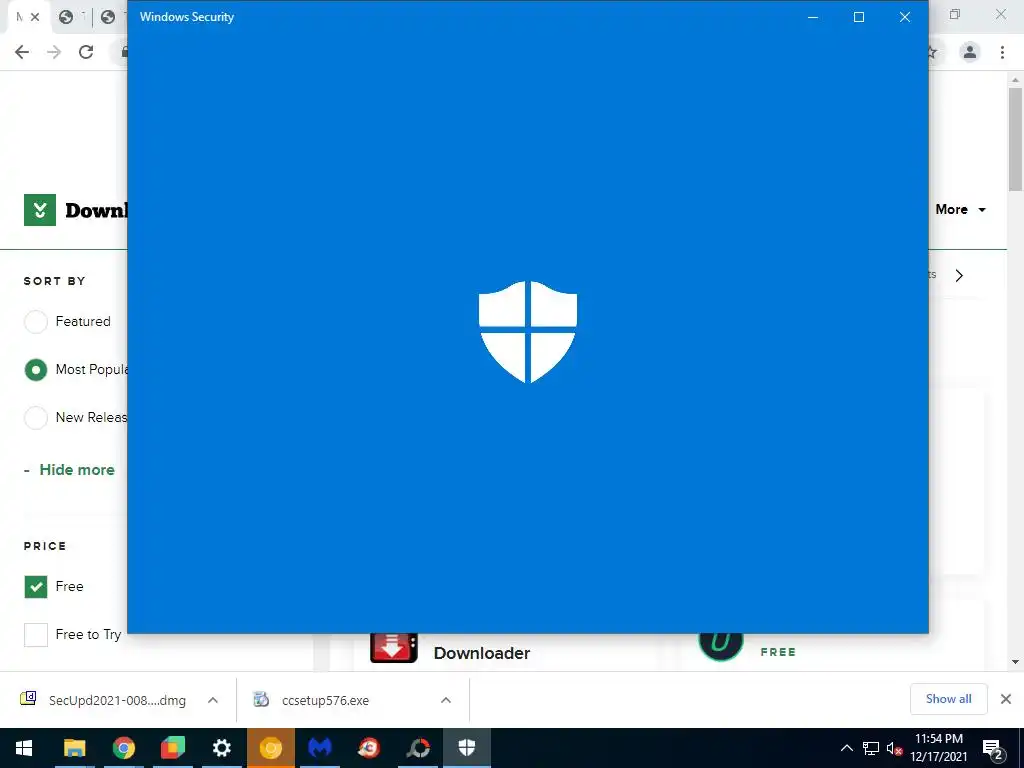
Task: Open the Windows Start menu
Action: click(24, 748)
